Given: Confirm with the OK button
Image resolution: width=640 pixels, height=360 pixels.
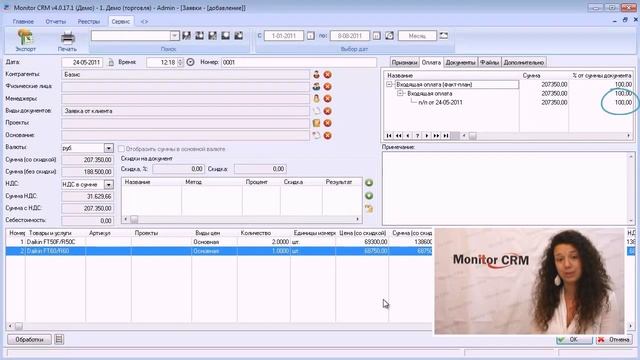Looking at the screenshot, I should coord(574,339).
